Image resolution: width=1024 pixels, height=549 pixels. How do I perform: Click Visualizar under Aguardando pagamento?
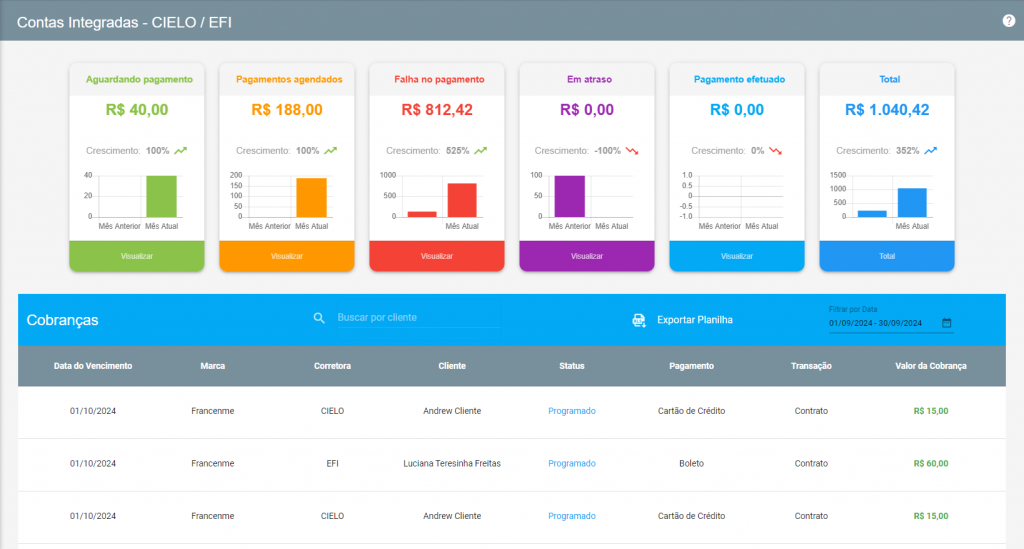click(x=136, y=256)
